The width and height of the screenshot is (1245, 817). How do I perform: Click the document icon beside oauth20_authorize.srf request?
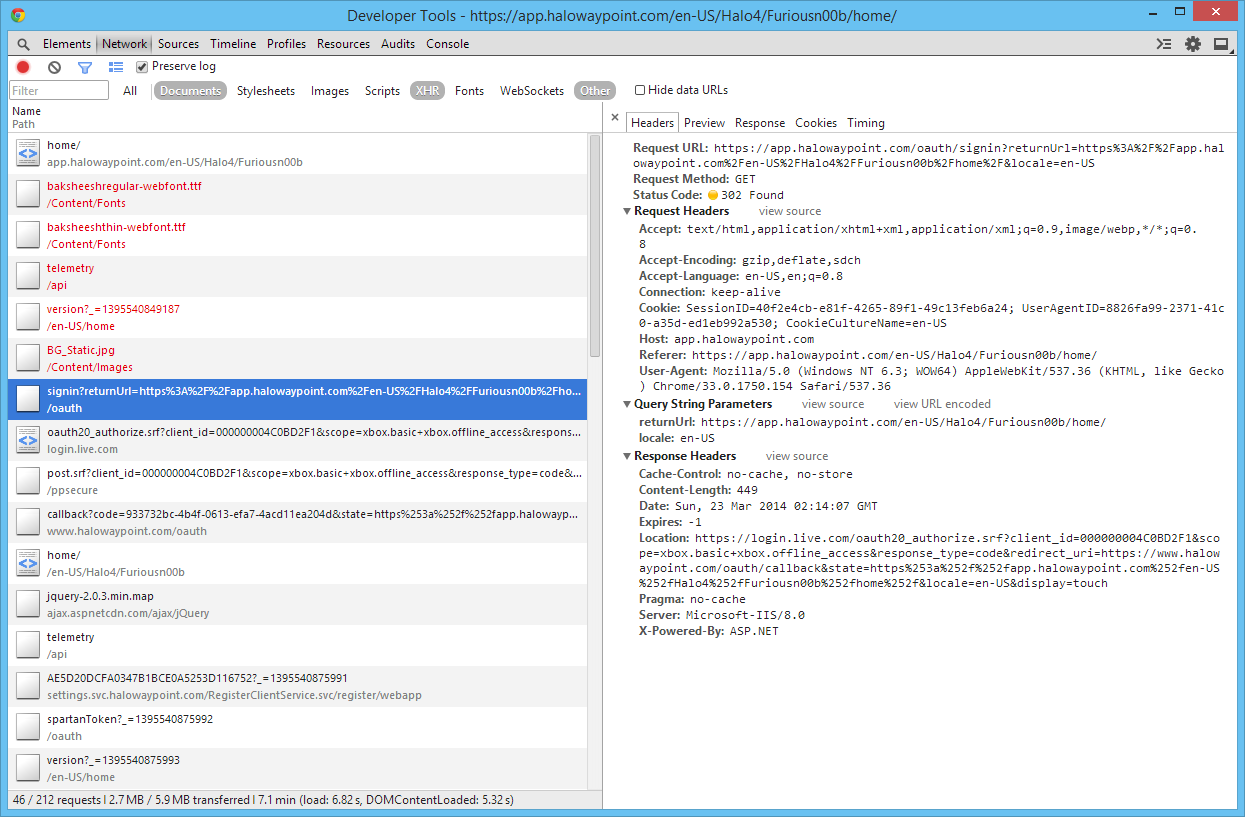pos(28,440)
